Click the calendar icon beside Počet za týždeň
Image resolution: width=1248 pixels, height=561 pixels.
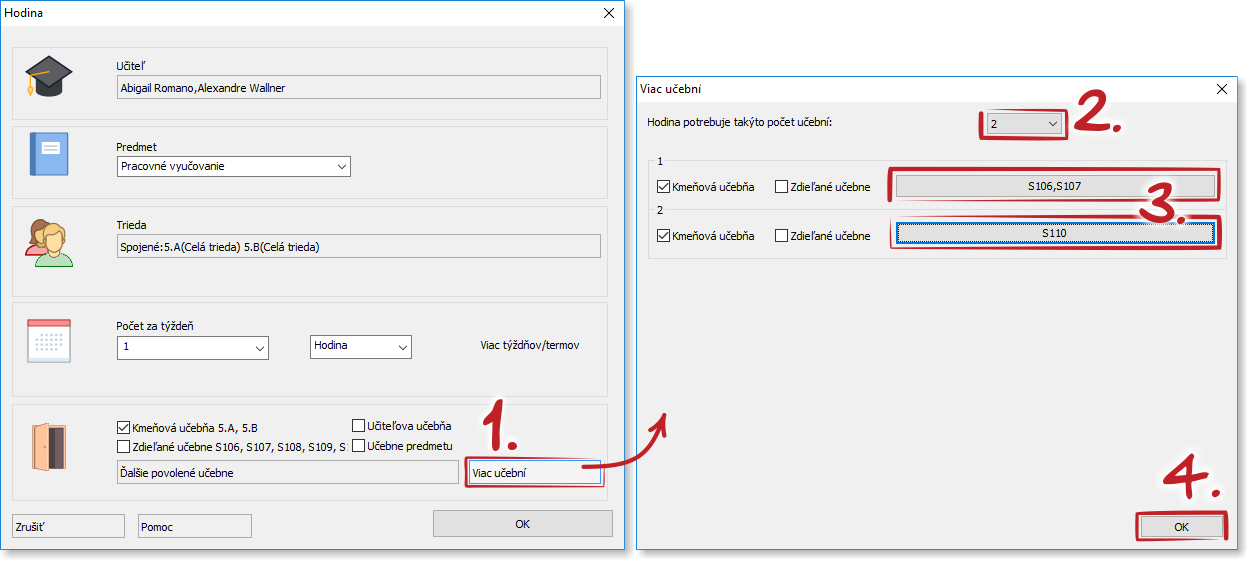[x=48, y=340]
